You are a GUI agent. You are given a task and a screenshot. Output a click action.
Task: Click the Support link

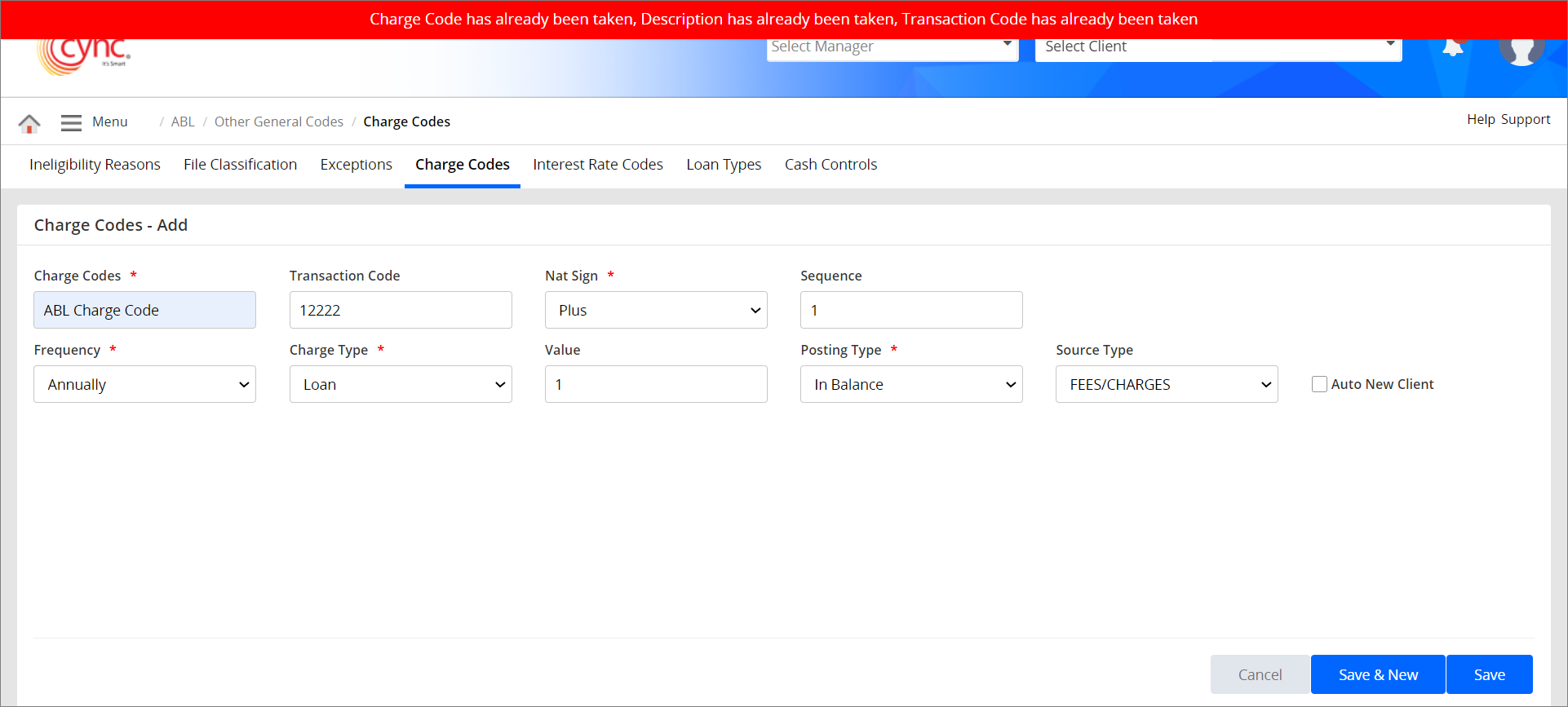click(1526, 119)
